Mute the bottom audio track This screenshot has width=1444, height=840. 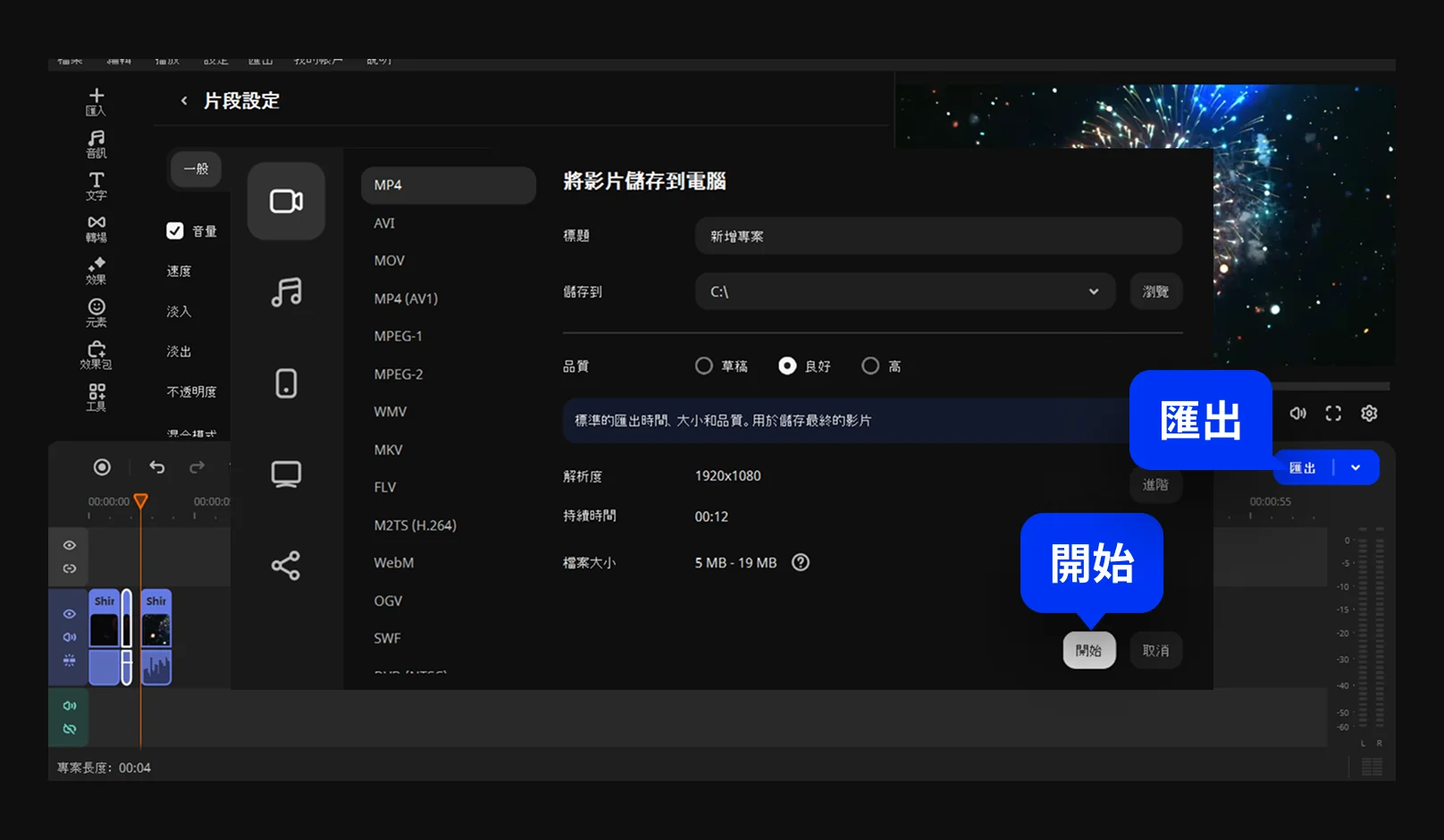tap(70, 706)
